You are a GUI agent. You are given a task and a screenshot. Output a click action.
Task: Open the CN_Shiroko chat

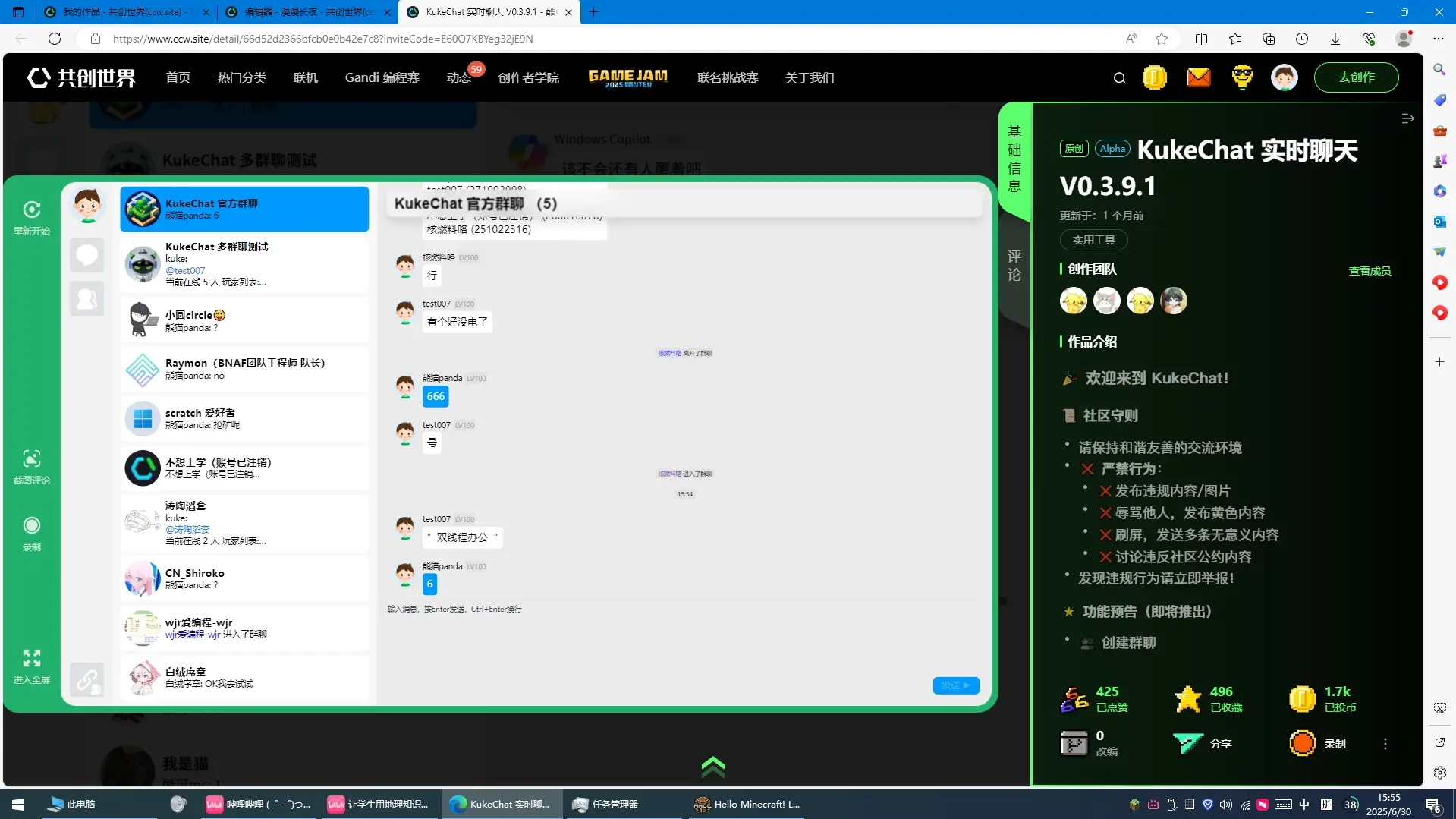(x=244, y=578)
